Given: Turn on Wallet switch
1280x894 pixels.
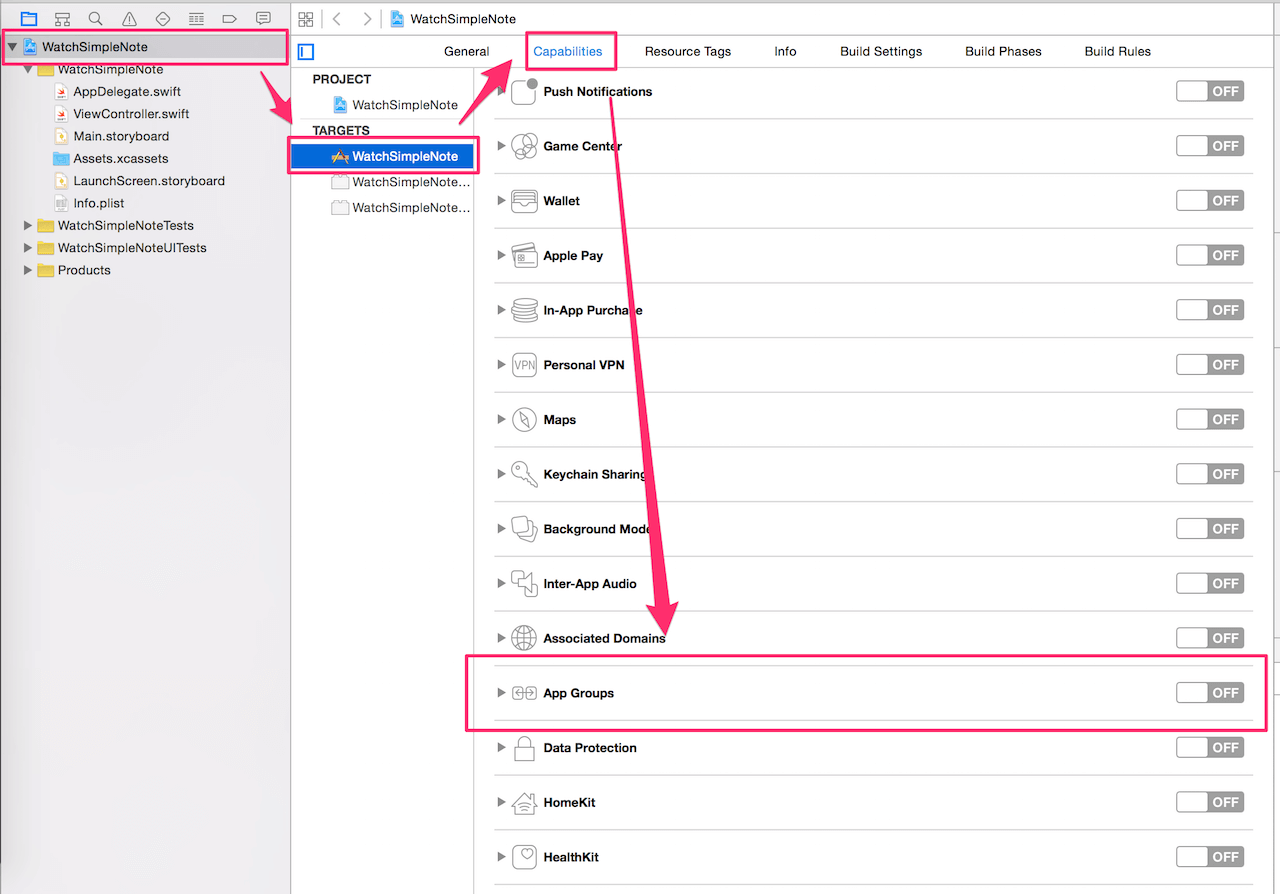Looking at the screenshot, I should point(1210,201).
